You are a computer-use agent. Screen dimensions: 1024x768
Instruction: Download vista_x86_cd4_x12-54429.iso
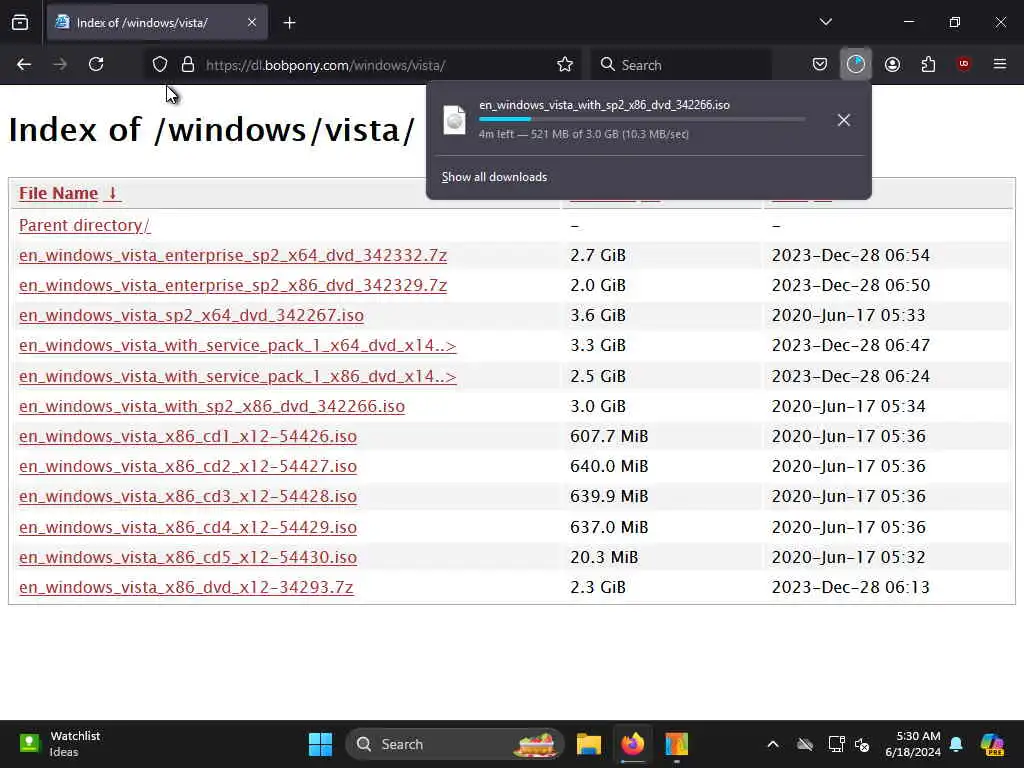[x=188, y=527]
